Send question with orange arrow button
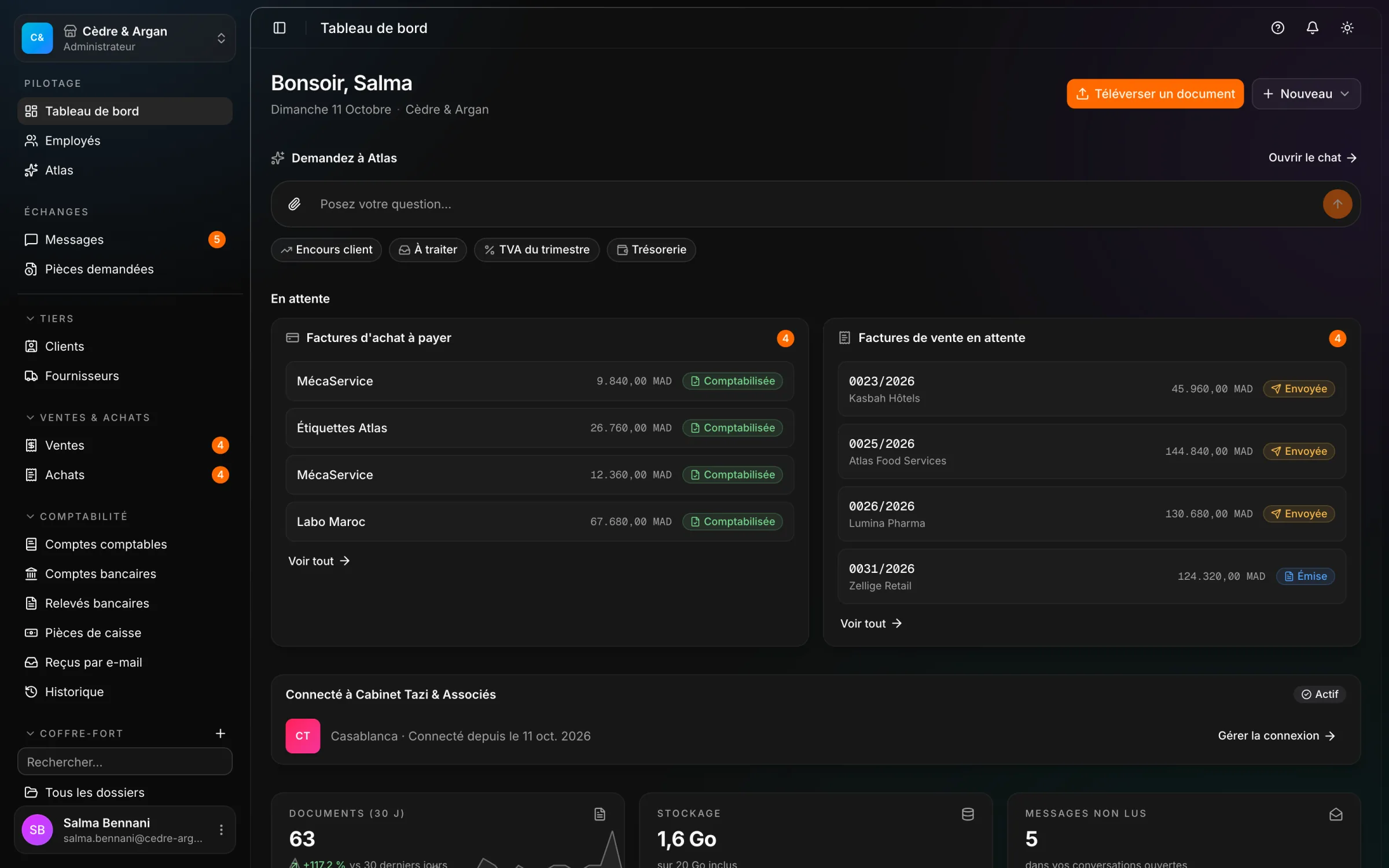 click(1337, 204)
